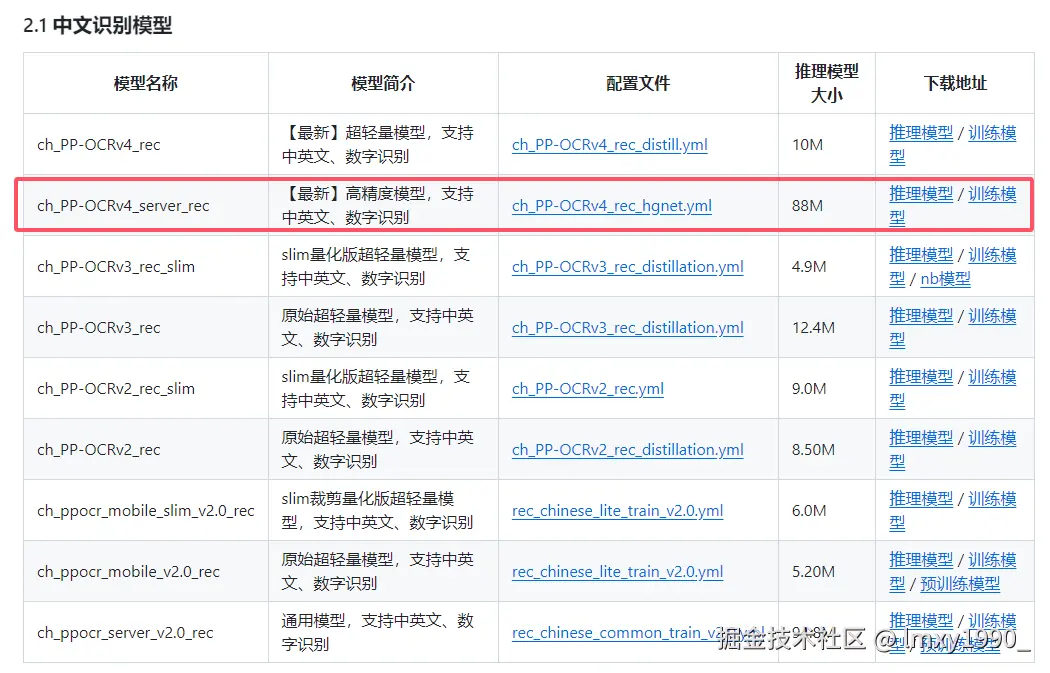
Task: Download 推理模型 for ch_PP-OCRv4_rec
Action: [x=921, y=133]
